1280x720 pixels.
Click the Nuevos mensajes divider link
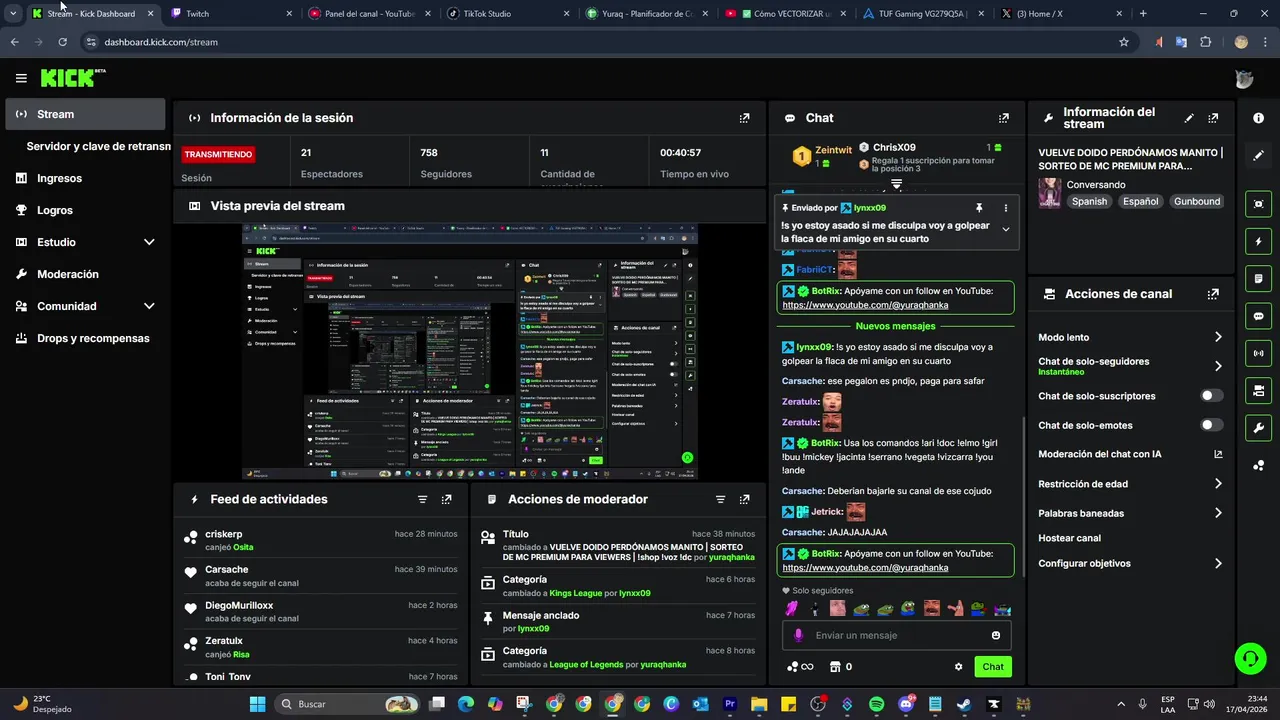[x=895, y=326]
